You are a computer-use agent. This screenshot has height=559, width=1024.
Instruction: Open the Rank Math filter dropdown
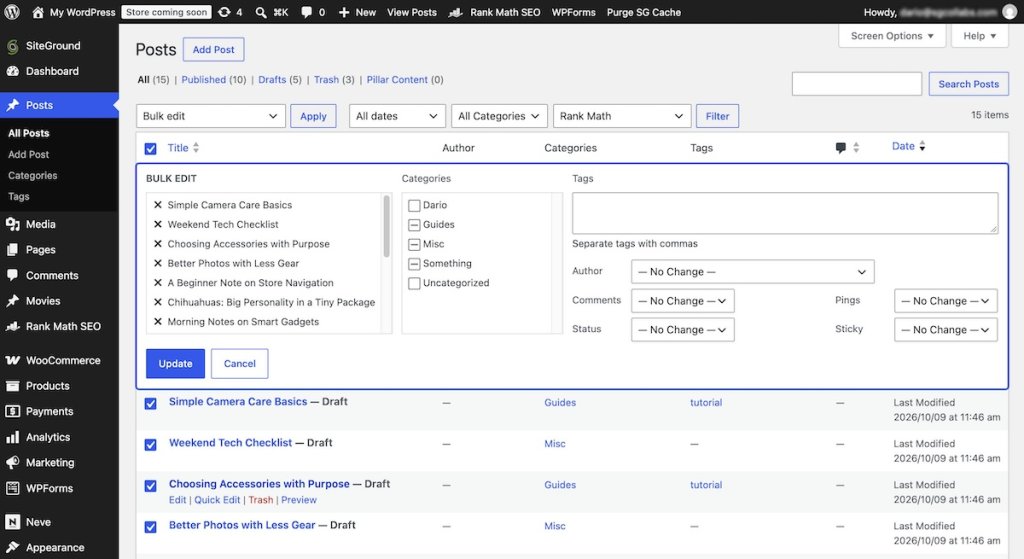pyautogui.click(x=622, y=116)
